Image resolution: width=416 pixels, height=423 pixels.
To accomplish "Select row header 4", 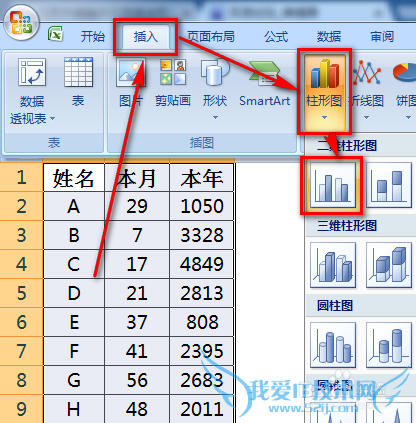I will click(21, 264).
